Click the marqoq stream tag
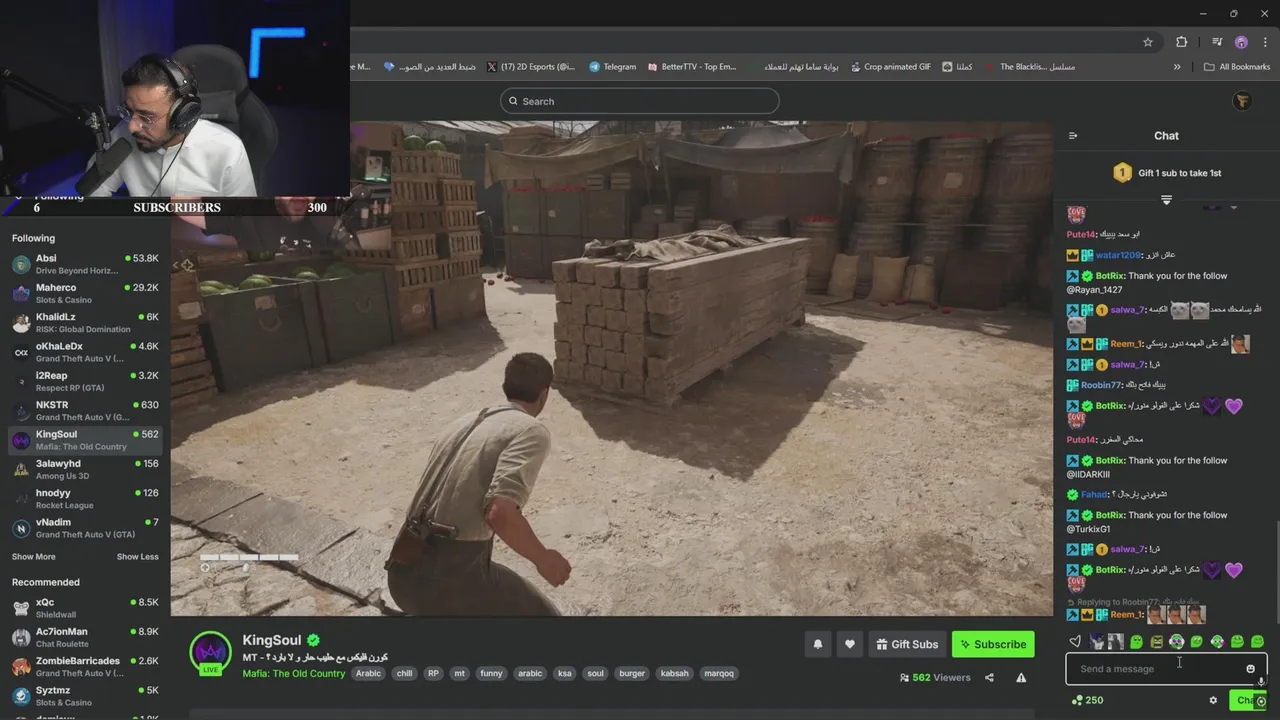 coord(718,673)
